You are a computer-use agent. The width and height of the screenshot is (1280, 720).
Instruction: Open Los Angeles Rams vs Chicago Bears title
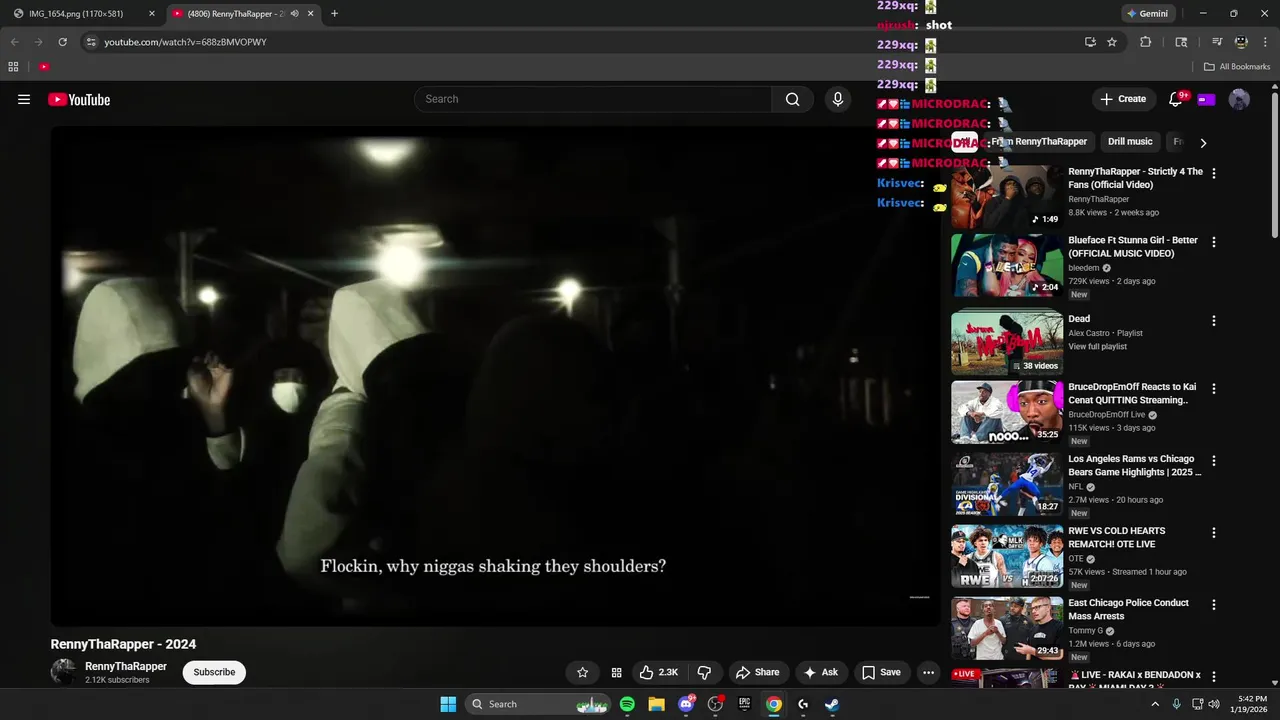click(x=1135, y=465)
